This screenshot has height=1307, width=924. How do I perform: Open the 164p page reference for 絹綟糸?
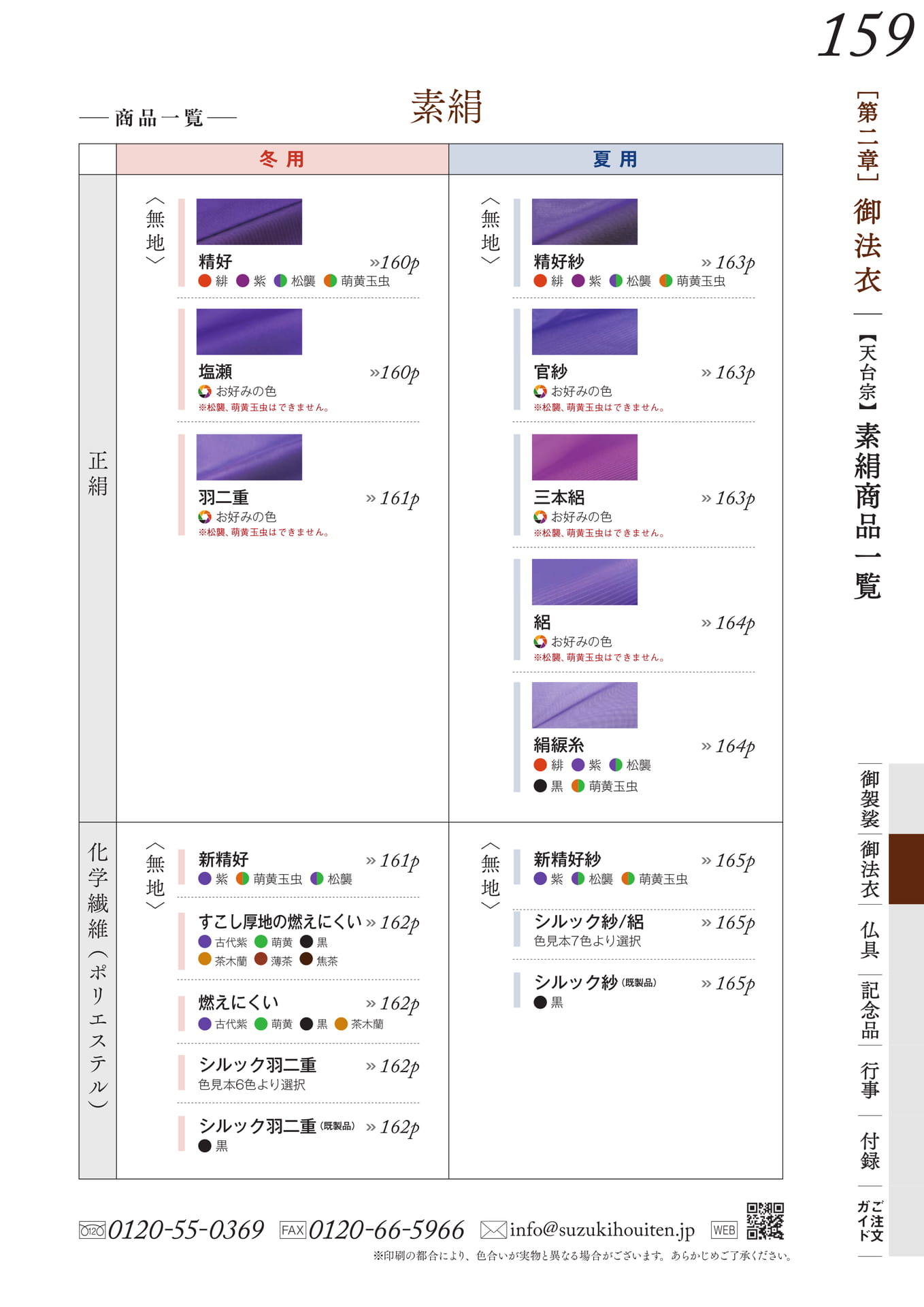point(728,747)
